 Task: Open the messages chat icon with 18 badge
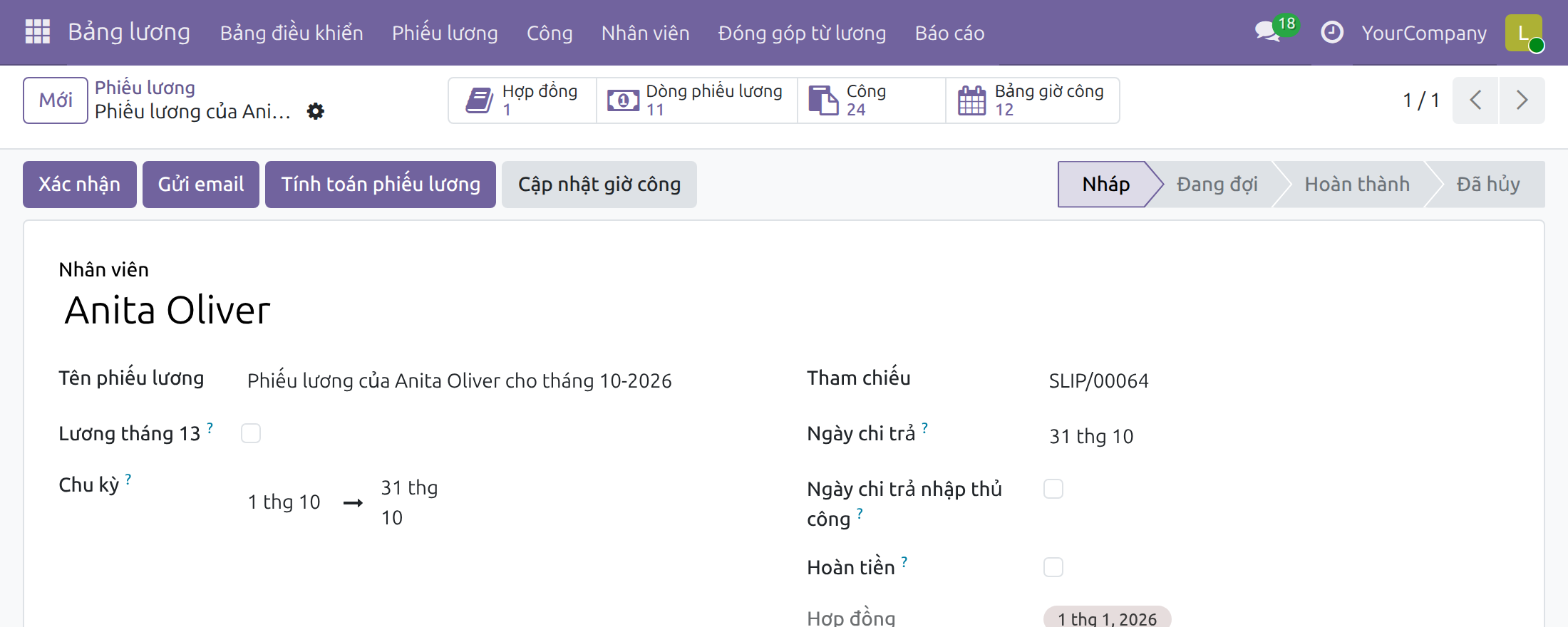[1276, 30]
